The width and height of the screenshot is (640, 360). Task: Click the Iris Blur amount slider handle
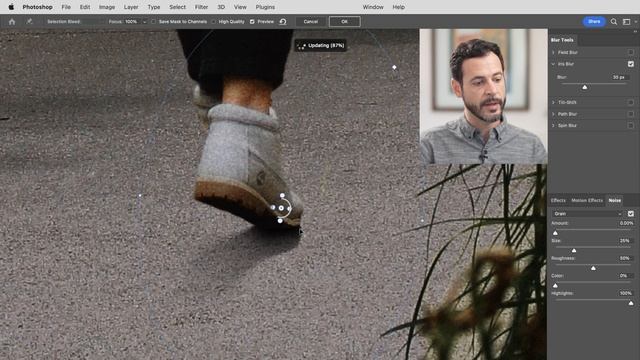coord(584,87)
